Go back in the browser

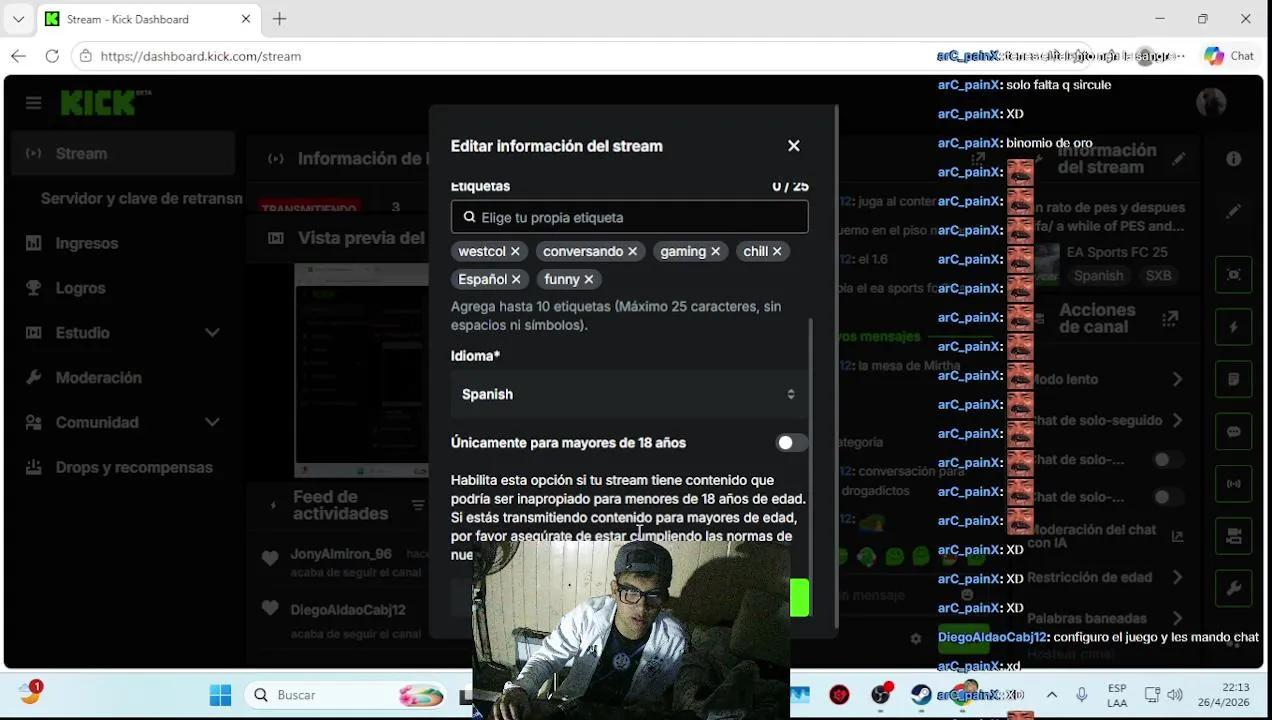pyautogui.click(x=18, y=56)
